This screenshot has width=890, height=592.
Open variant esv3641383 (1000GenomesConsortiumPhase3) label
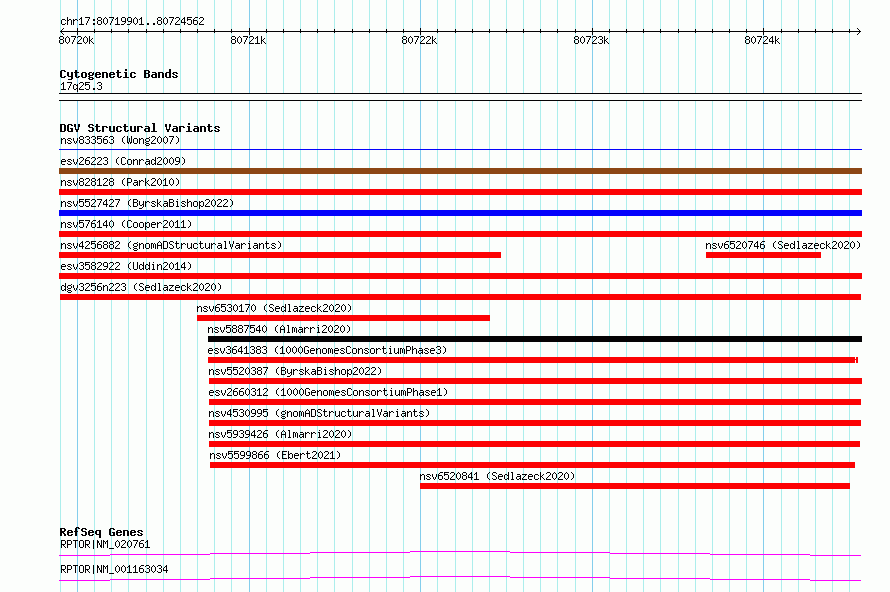(328, 350)
